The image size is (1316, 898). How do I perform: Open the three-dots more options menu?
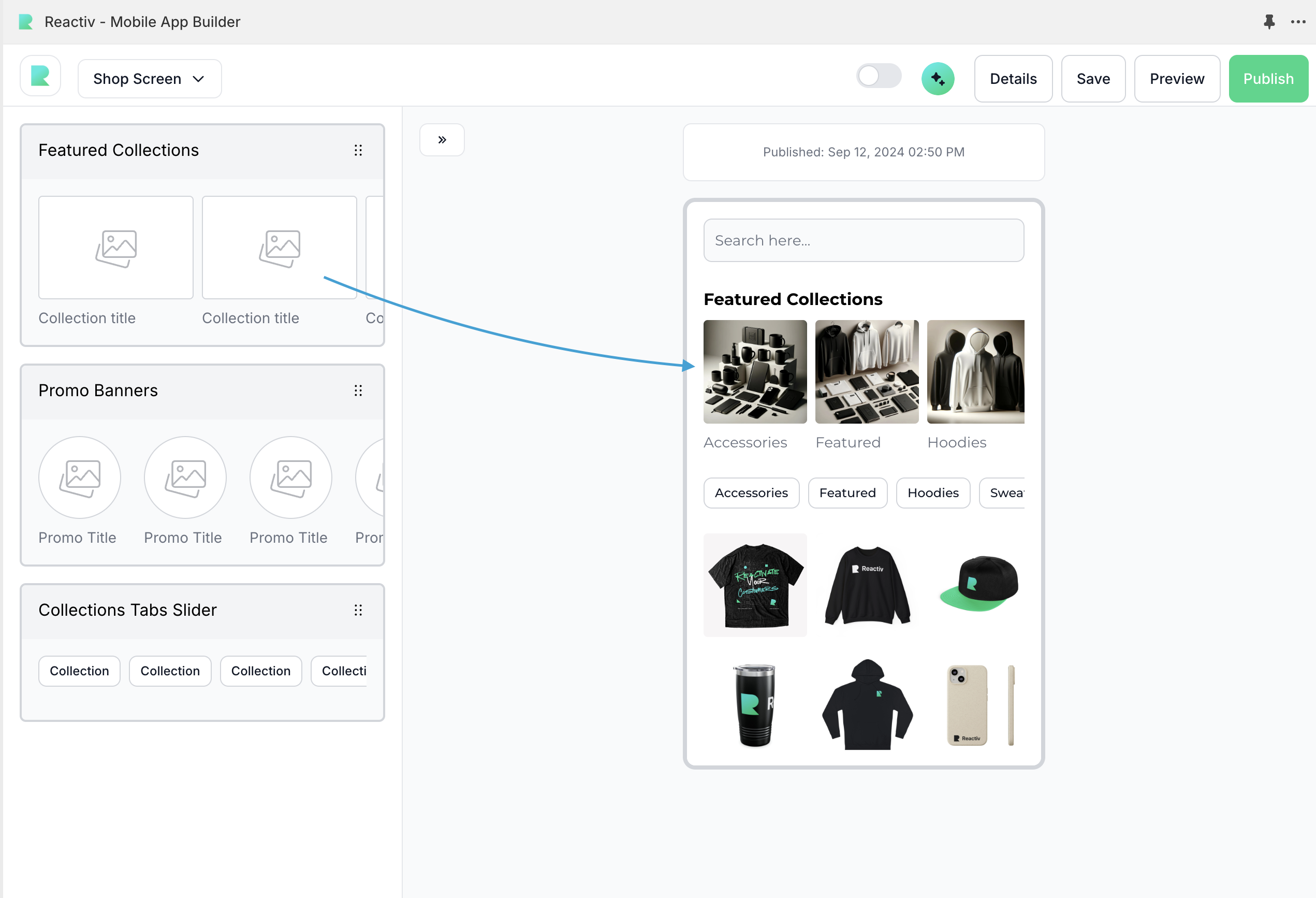point(1298,22)
